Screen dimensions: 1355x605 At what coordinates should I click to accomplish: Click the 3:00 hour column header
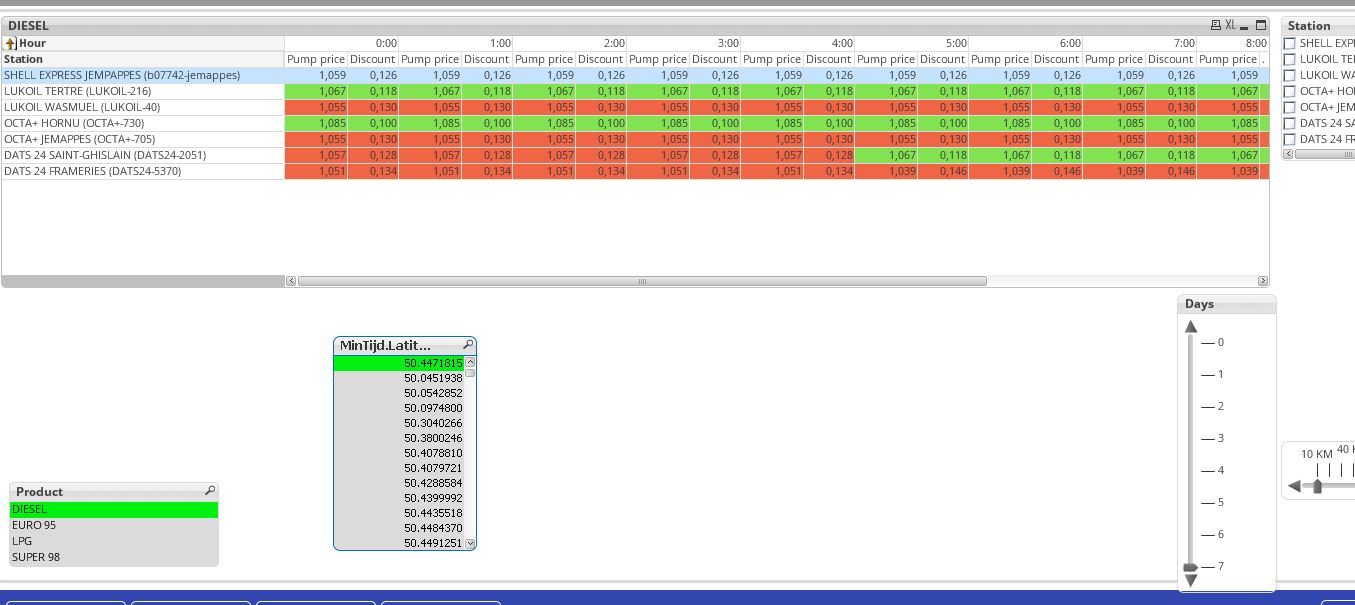[684, 43]
